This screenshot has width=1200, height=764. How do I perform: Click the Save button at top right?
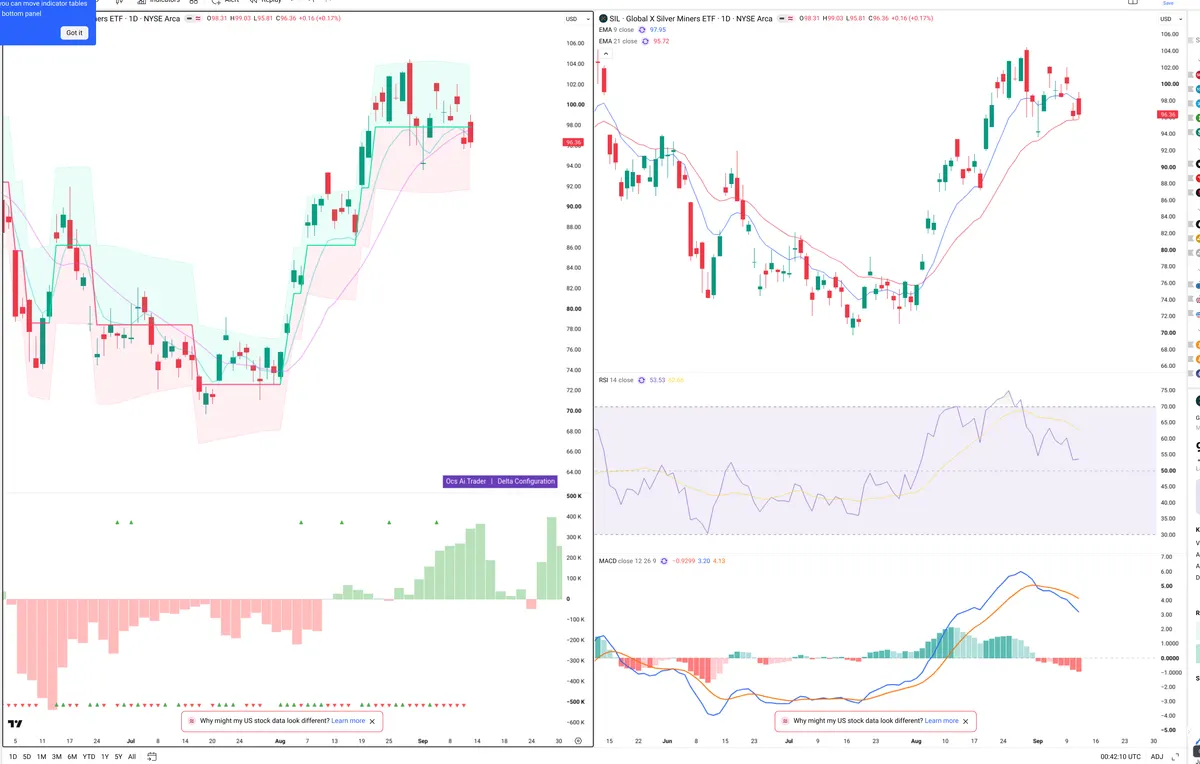pyautogui.click(x=1168, y=3)
